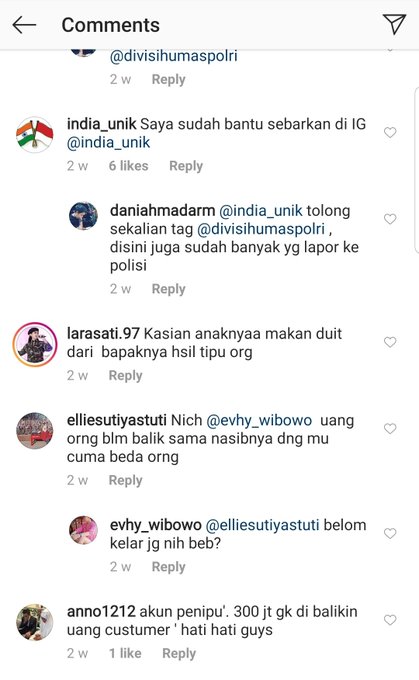Tap heart on evhy_wibowo's reply
The height and width of the screenshot is (680, 419).
[390, 533]
